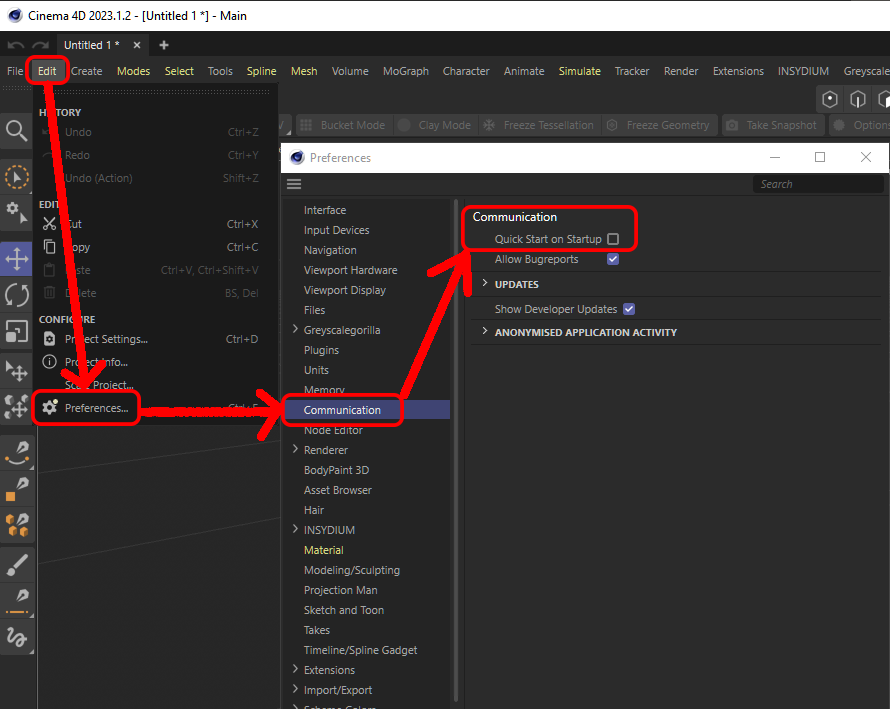
Task: Open the MoGraph menu
Action: pyautogui.click(x=406, y=71)
